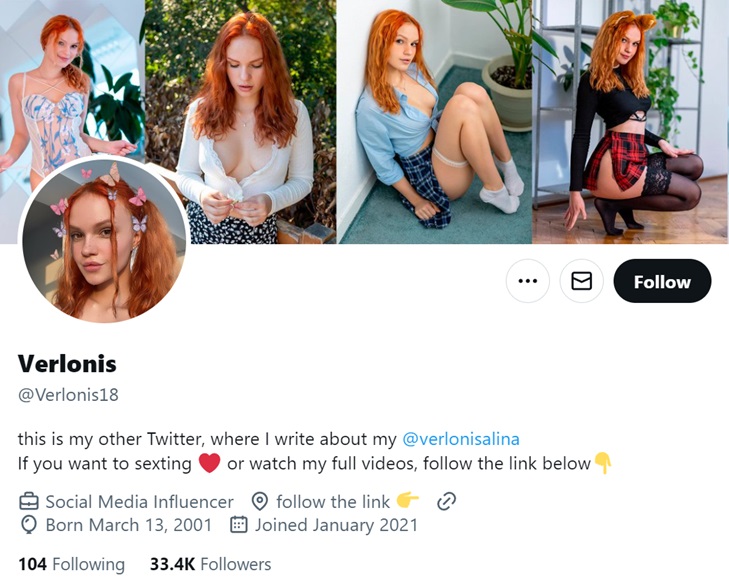Open the circular profile avatar photo
729x580 pixels.
tap(104, 240)
